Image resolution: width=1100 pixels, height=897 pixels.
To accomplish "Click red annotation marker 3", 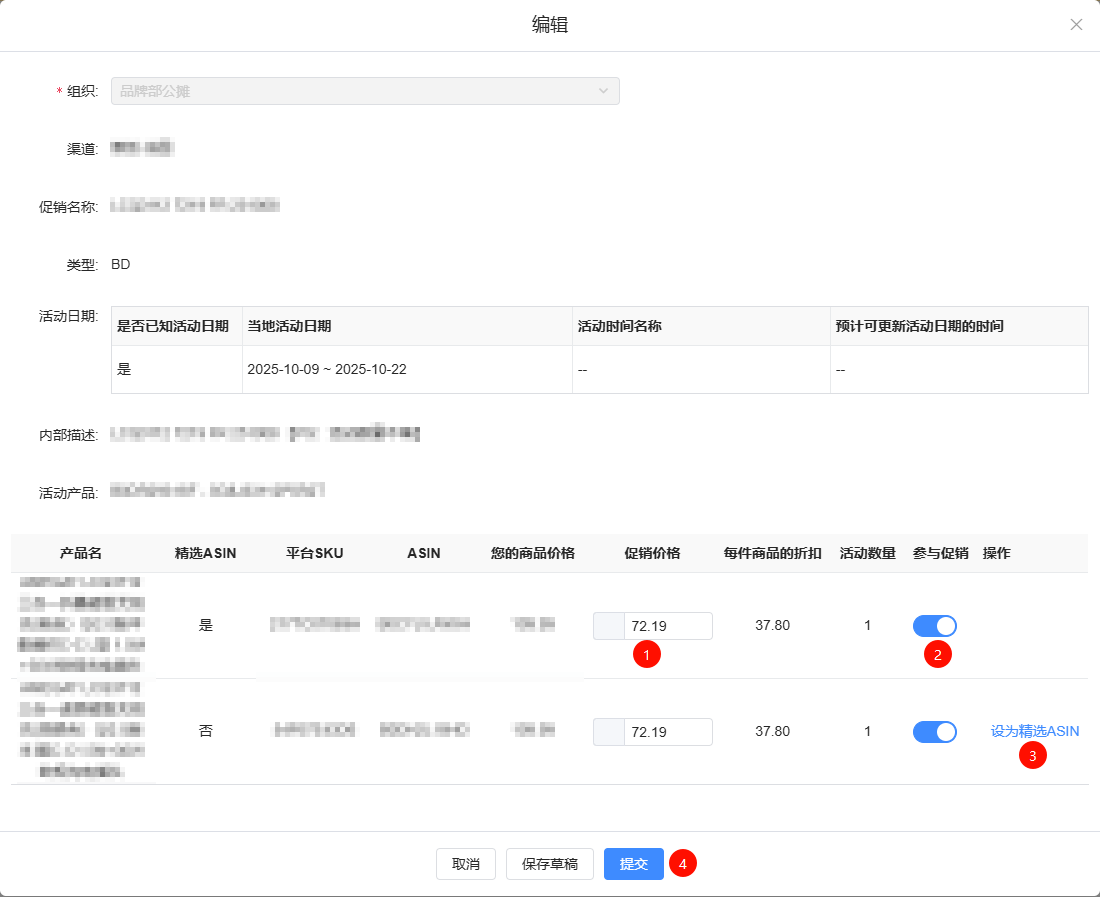I will click(1033, 756).
